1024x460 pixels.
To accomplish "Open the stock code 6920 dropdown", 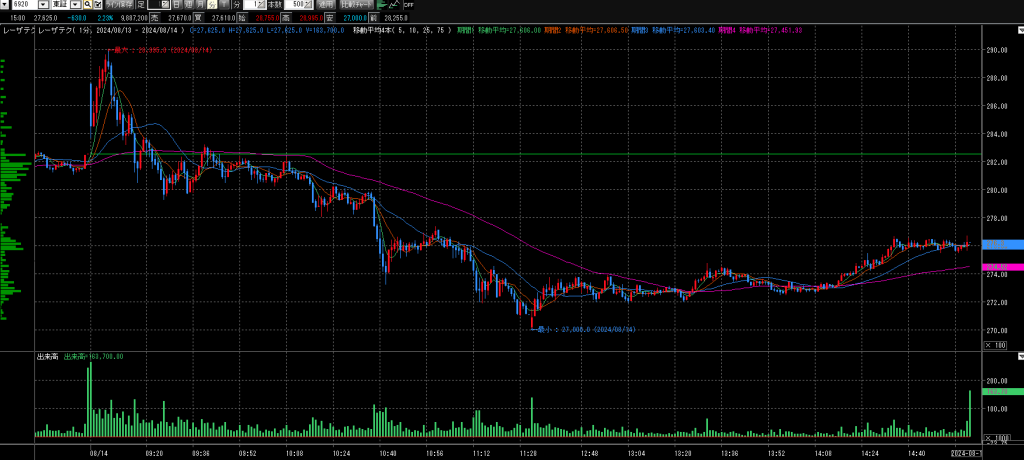I will point(43,5).
